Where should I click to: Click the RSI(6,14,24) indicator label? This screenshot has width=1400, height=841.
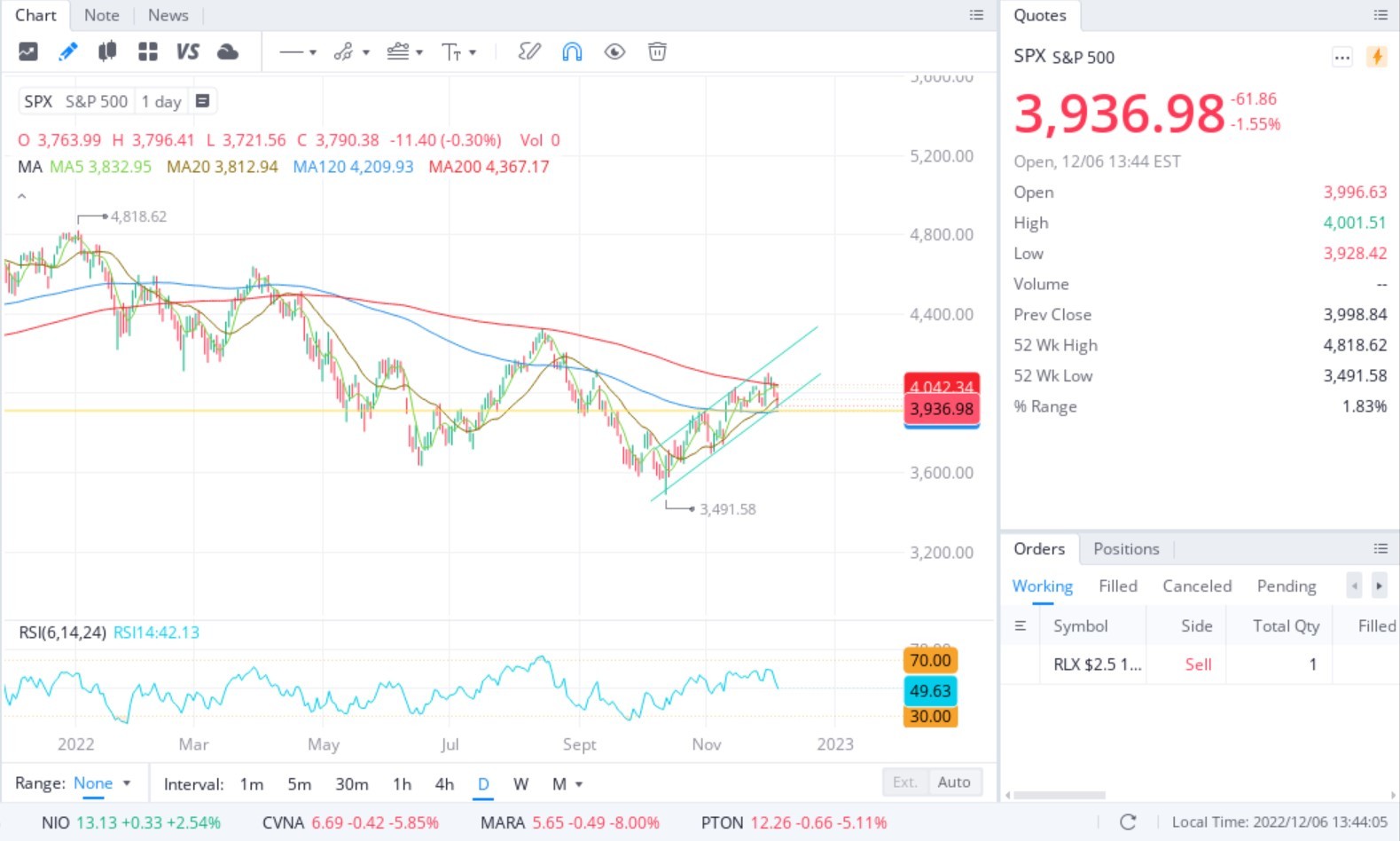tap(62, 633)
